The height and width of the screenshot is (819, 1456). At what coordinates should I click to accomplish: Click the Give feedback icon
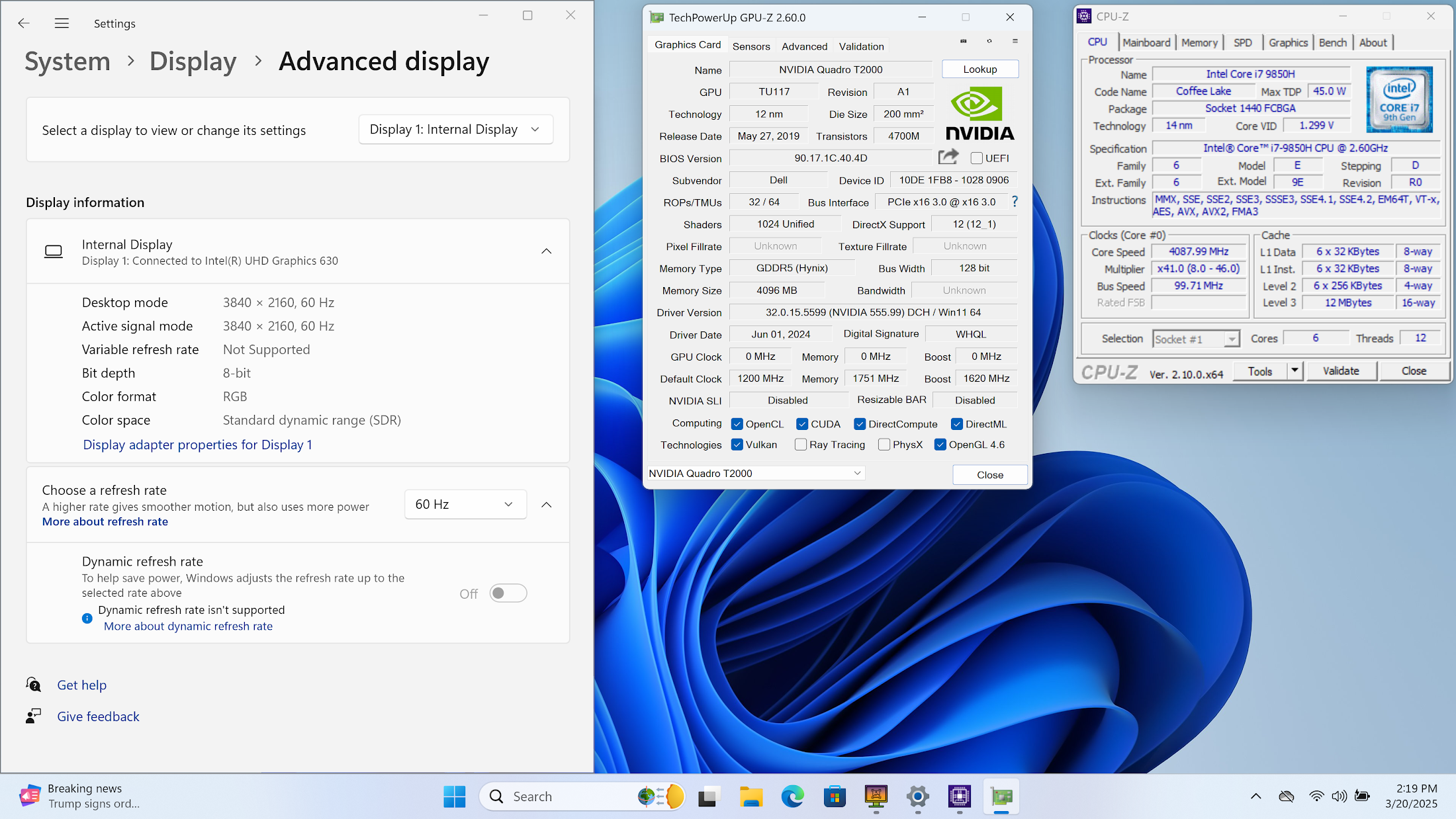[33, 716]
